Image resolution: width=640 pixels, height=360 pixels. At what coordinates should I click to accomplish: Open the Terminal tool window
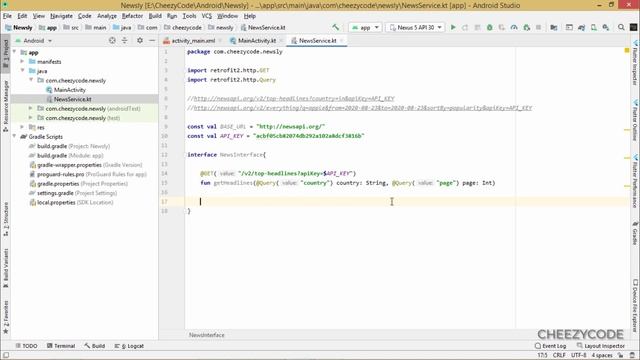[x=61, y=346]
